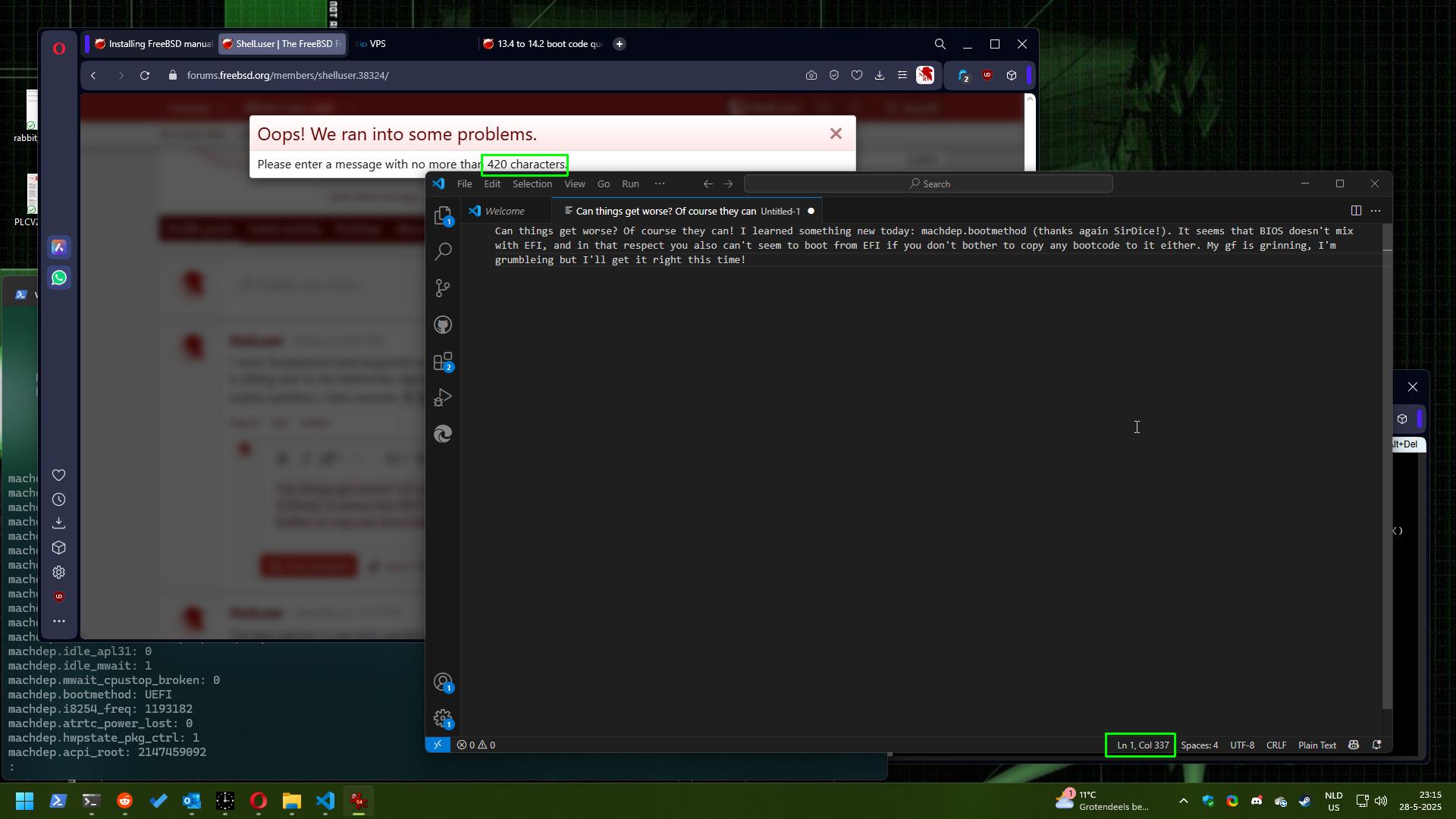Open Run and Debug view
1456x819 pixels.
[x=443, y=397]
